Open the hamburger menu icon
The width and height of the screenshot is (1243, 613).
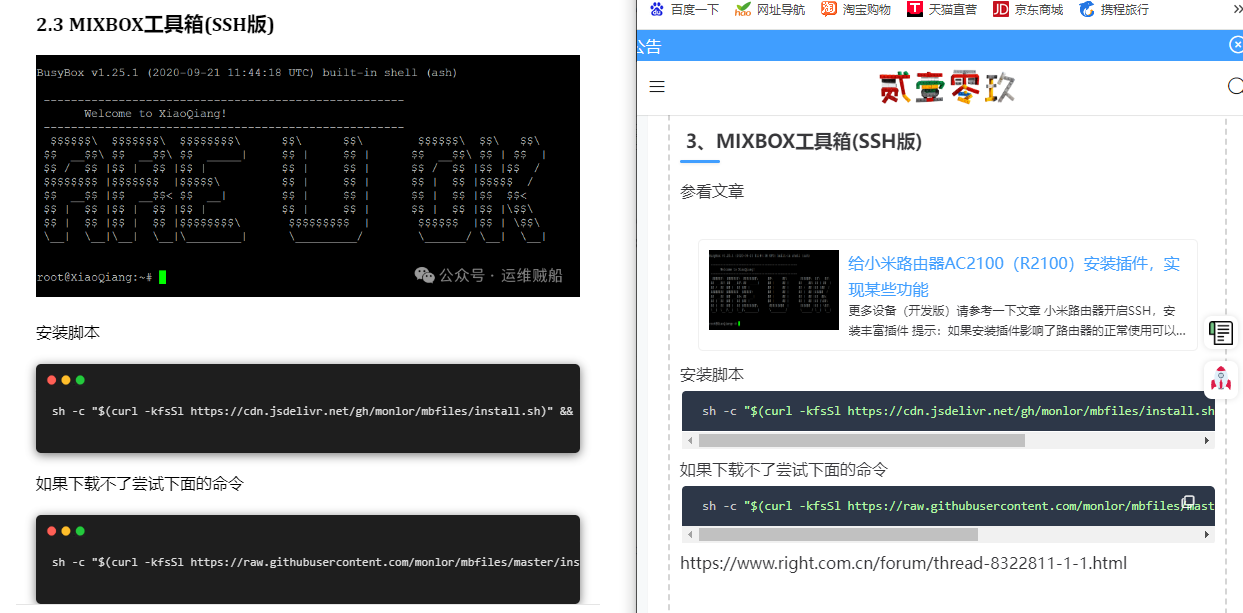point(657,87)
